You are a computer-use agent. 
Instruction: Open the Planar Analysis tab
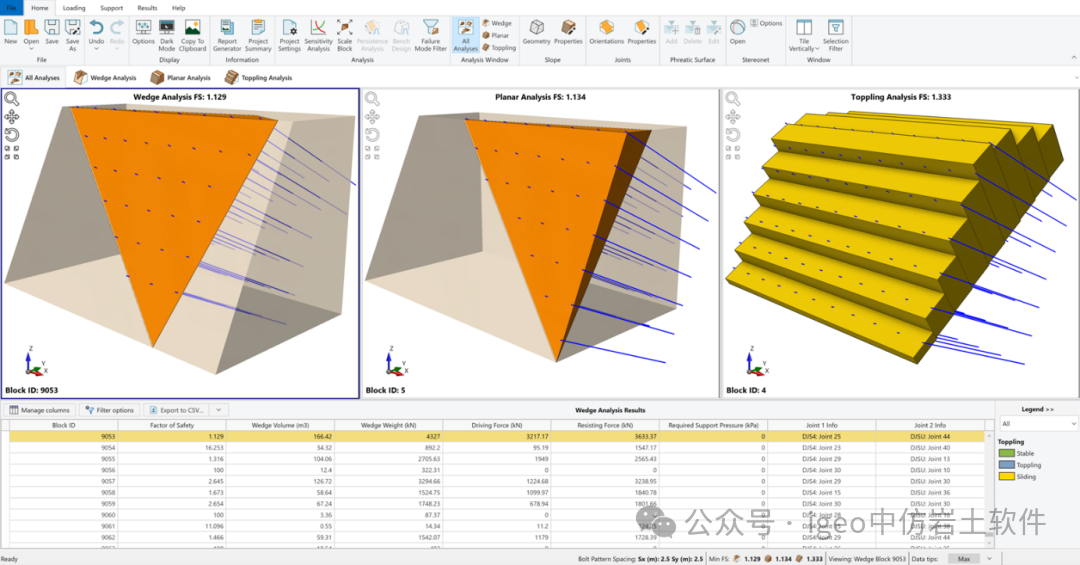tap(180, 78)
